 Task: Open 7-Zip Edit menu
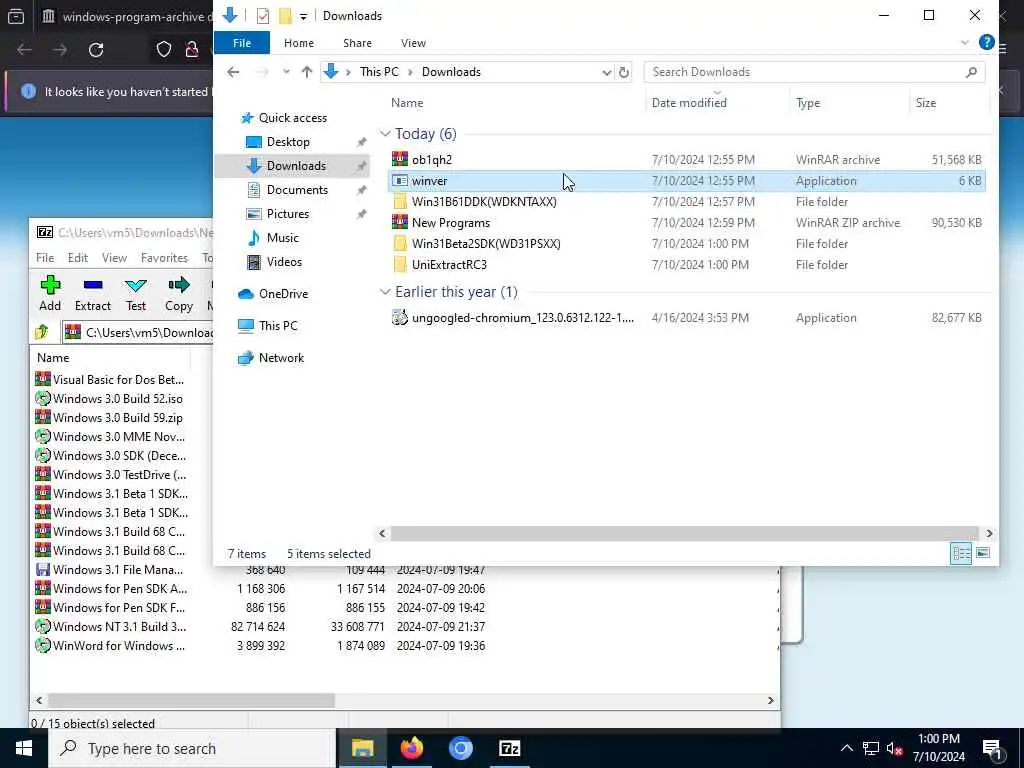[78, 258]
